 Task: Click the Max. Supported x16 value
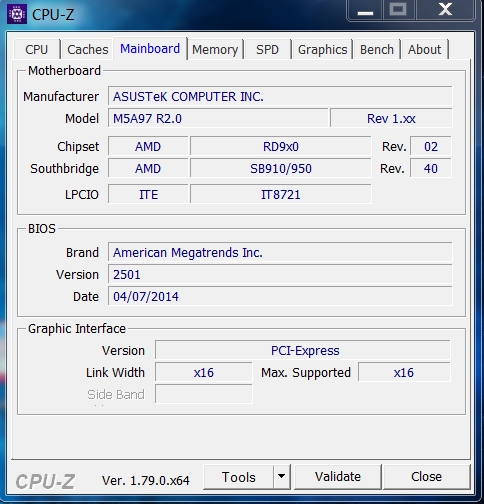(x=404, y=372)
